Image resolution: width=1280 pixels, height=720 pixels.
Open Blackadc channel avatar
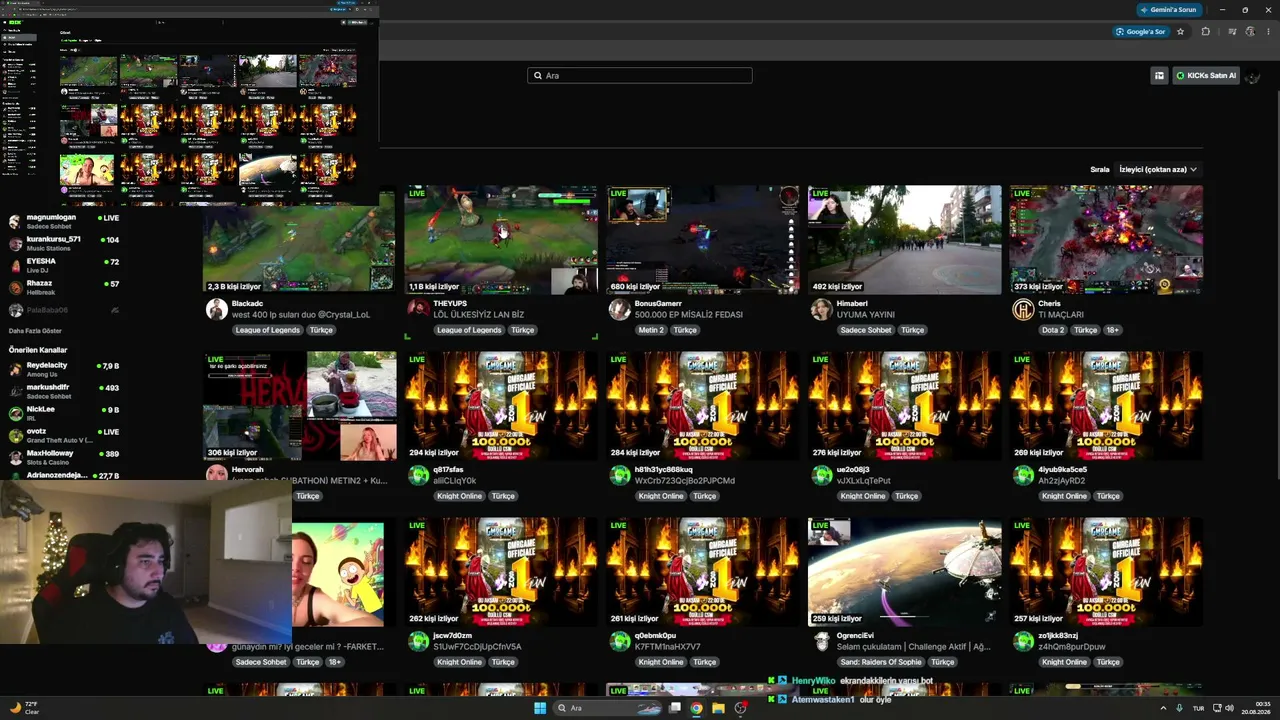(216, 309)
